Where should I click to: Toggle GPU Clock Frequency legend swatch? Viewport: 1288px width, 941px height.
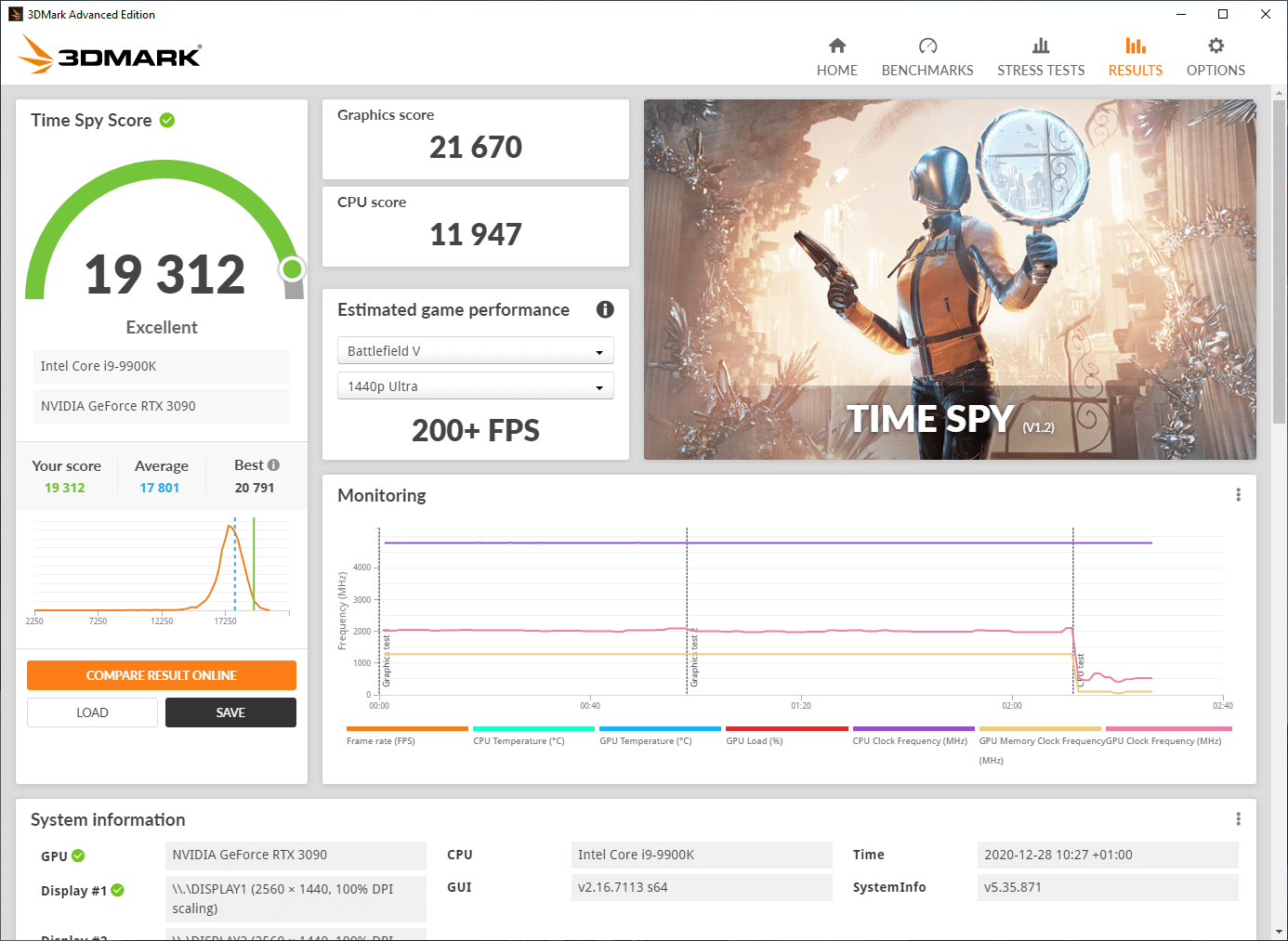coord(1168,729)
